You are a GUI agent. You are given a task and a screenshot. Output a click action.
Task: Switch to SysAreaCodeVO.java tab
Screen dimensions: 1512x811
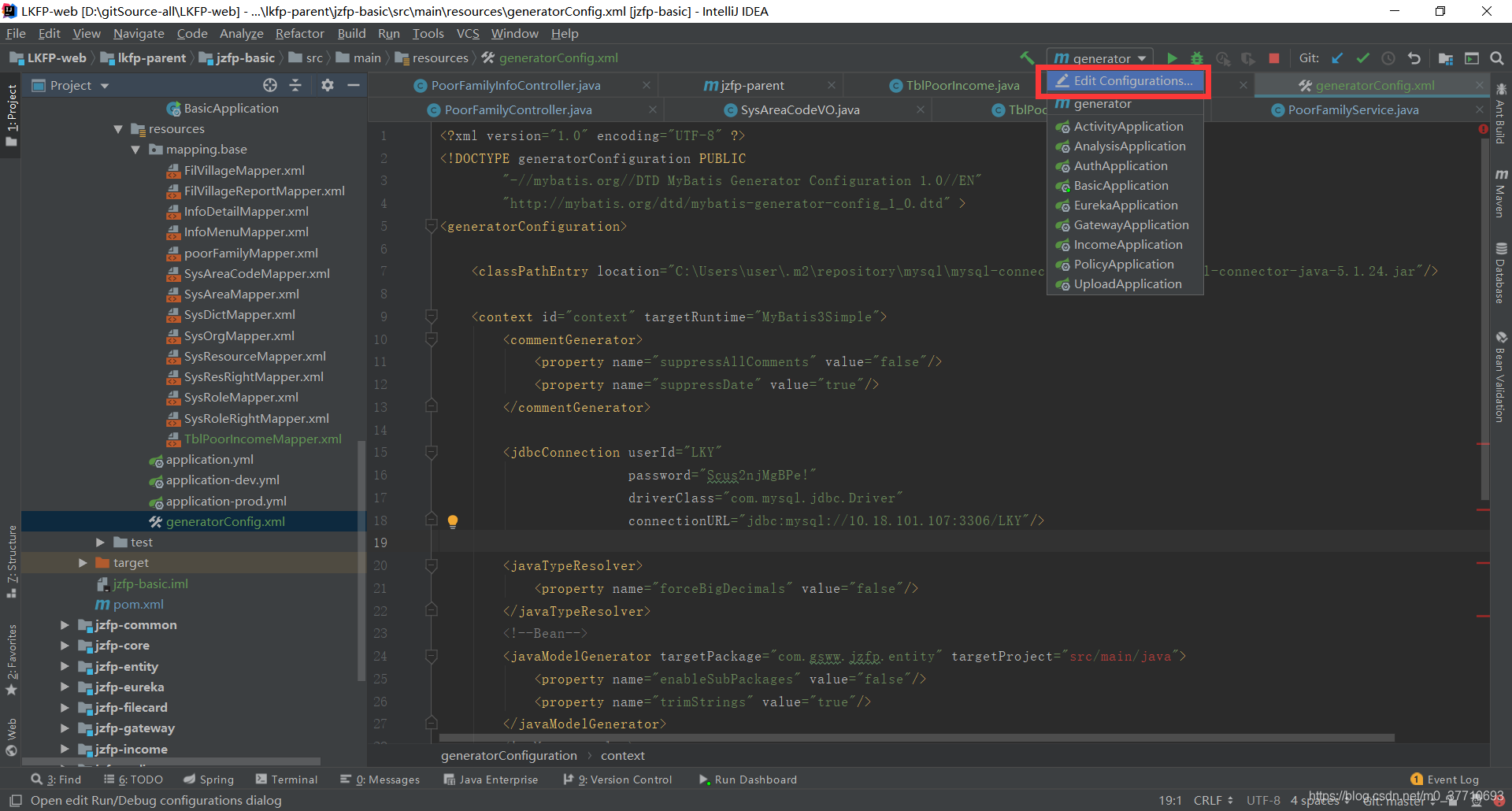(800, 110)
